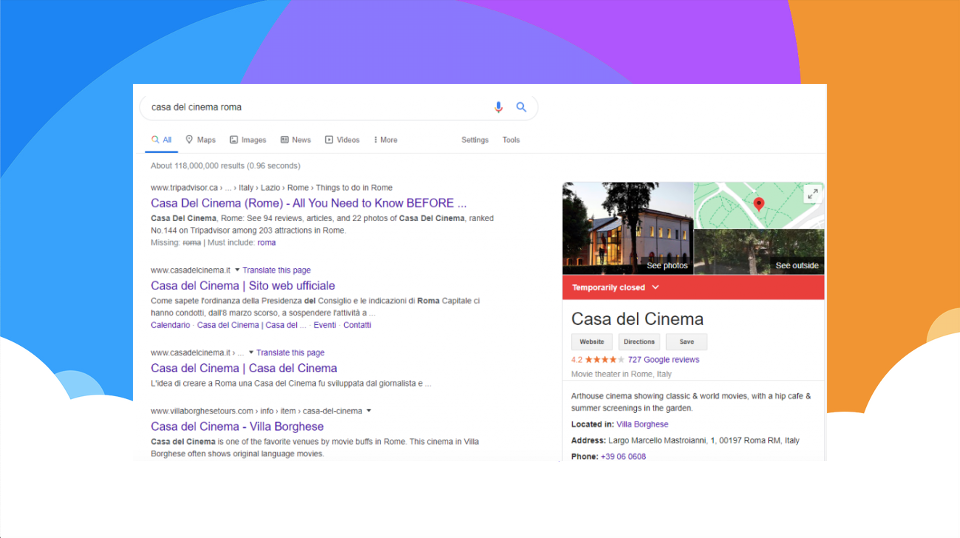
Task: Open the Eventi sitelink
Action: coord(324,325)
